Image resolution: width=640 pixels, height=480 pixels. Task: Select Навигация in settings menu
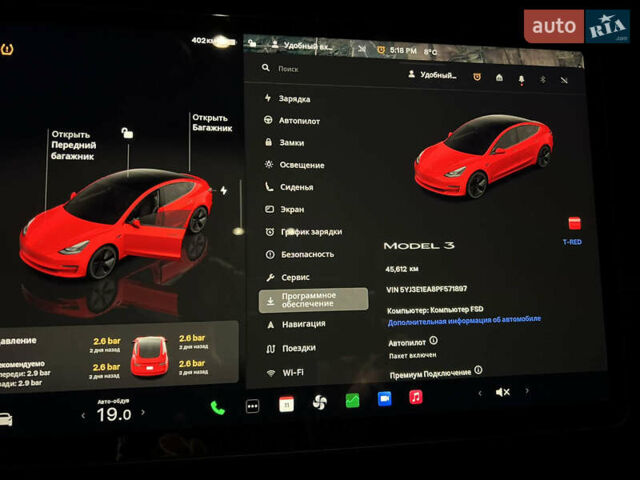coord(302,324)
